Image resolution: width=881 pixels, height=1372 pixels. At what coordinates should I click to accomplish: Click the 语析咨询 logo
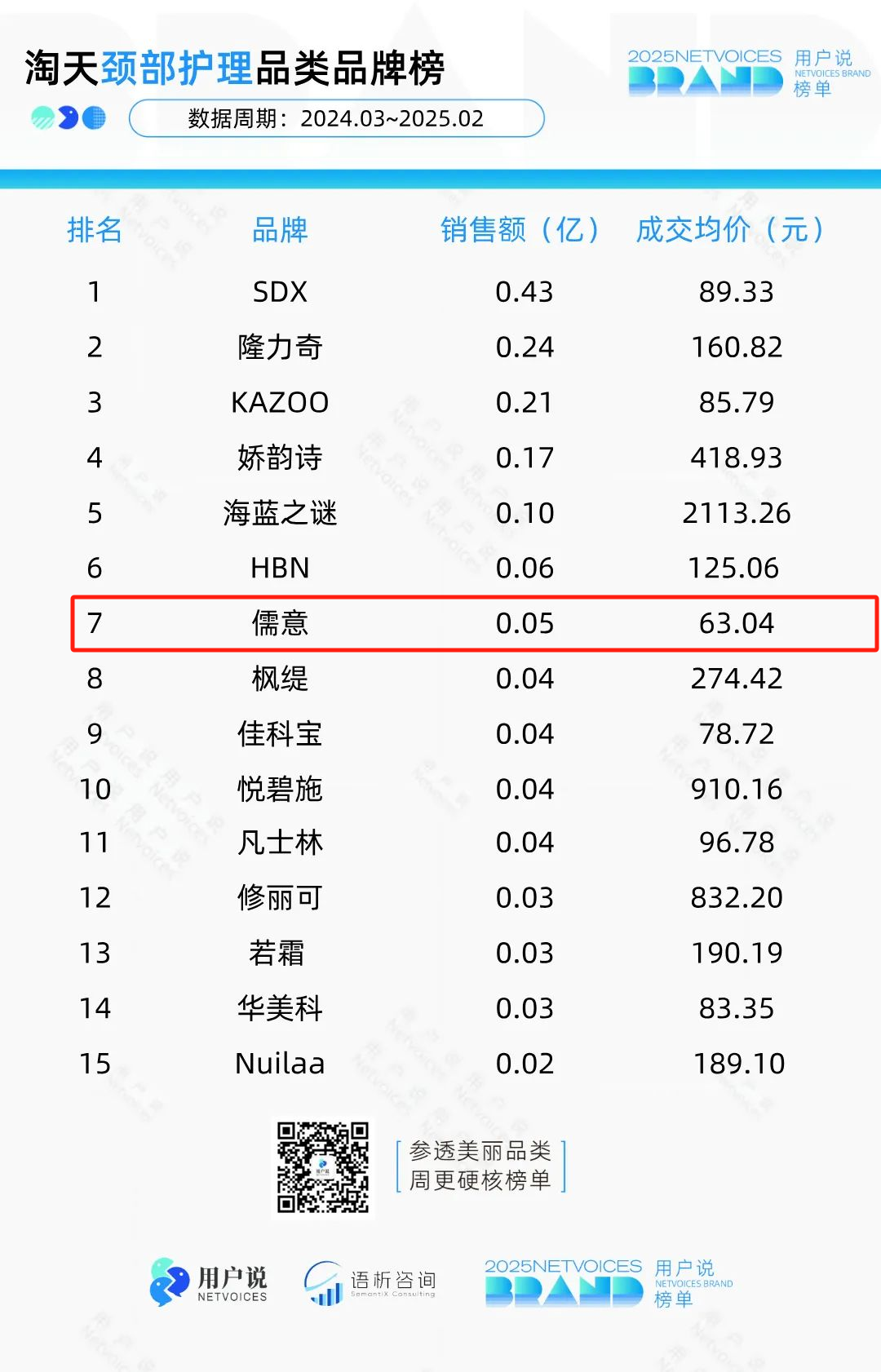(370, 1283)
